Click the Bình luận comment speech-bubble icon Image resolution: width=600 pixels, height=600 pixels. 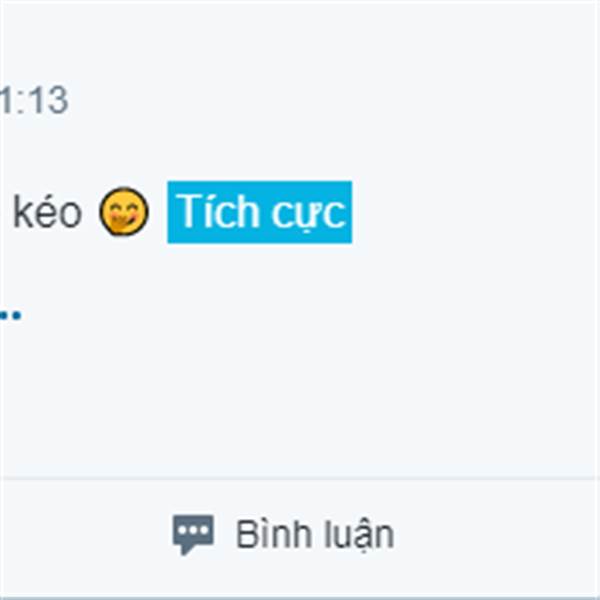click(x=193, y=534)
